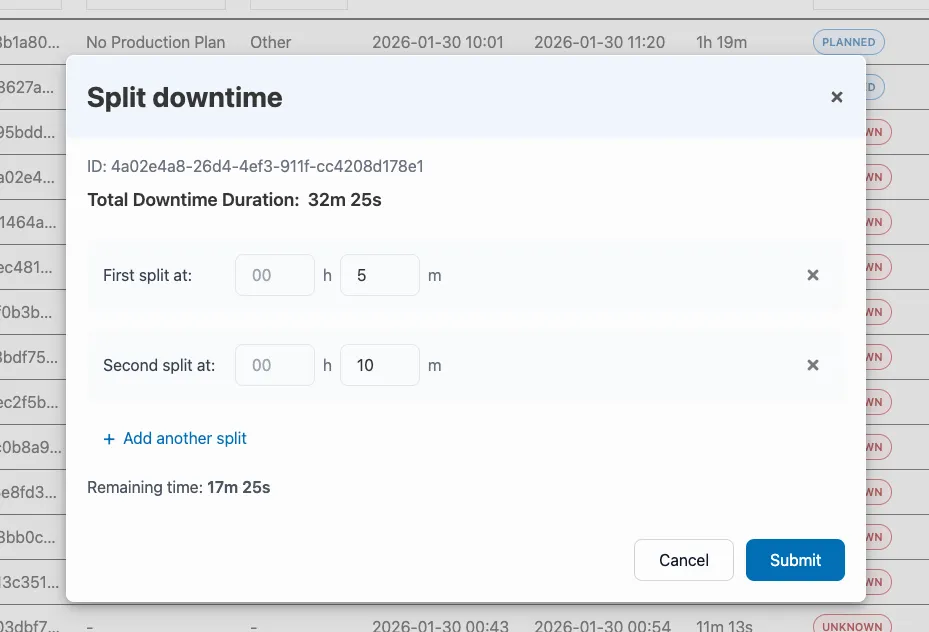Select start time 2026-01-30 10:01
929x632 pixels.
coord(438,42)
